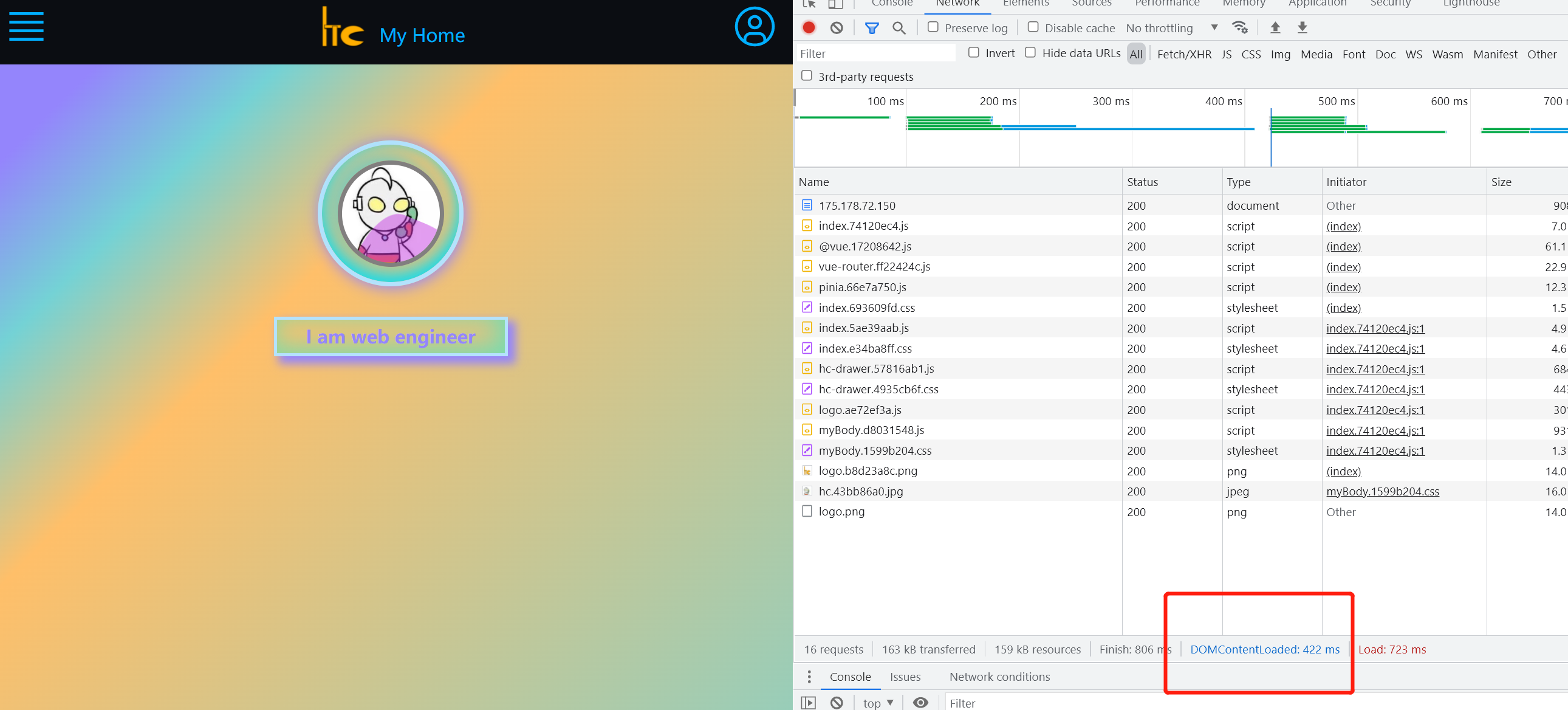Toggle the Preserve log checkbox
Screen dimensions: 1568x710
932,27
